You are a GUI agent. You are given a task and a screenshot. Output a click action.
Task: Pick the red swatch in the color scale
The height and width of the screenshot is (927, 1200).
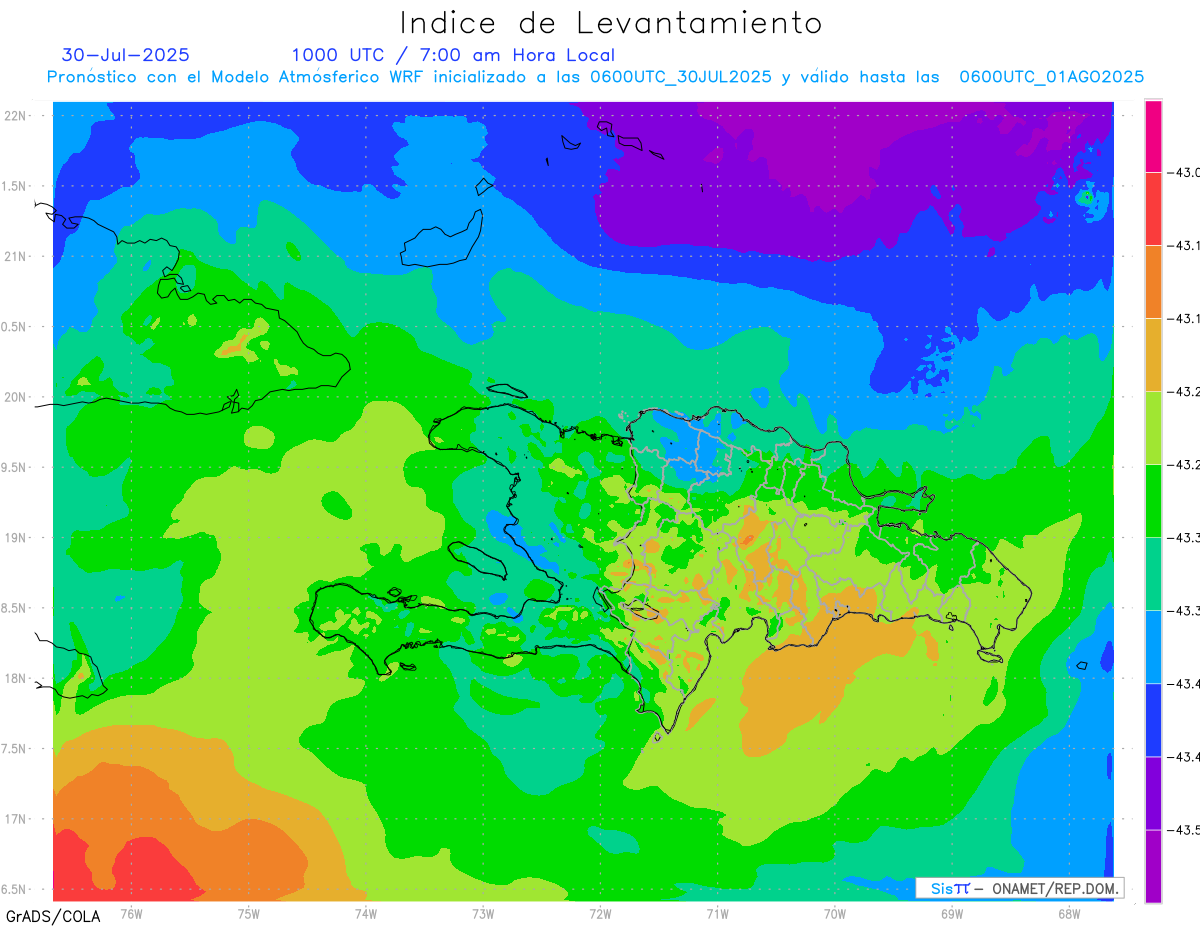1153,209
